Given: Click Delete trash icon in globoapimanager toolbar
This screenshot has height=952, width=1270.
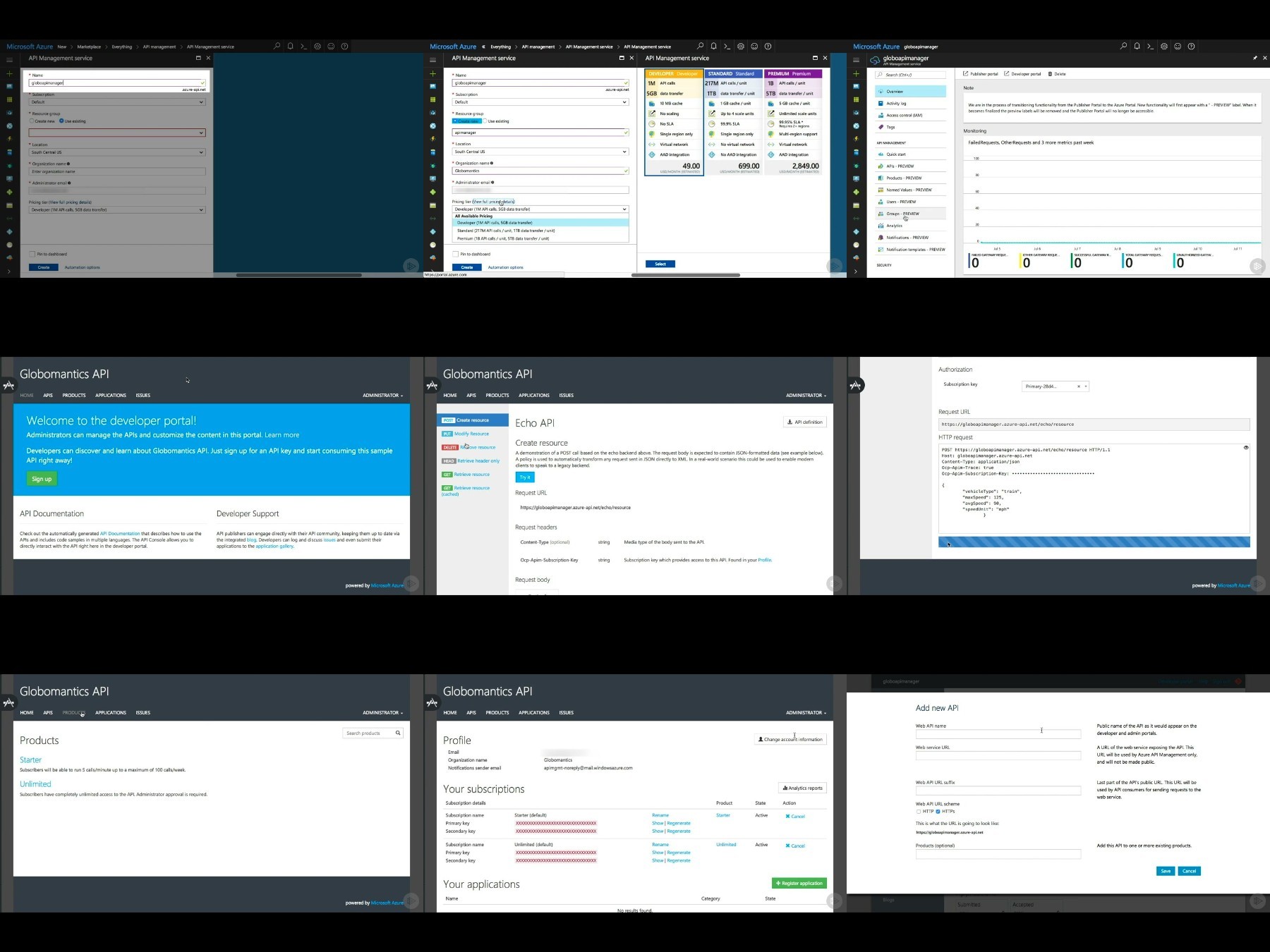Looking at the screenshot, I should pos(1057,74).
